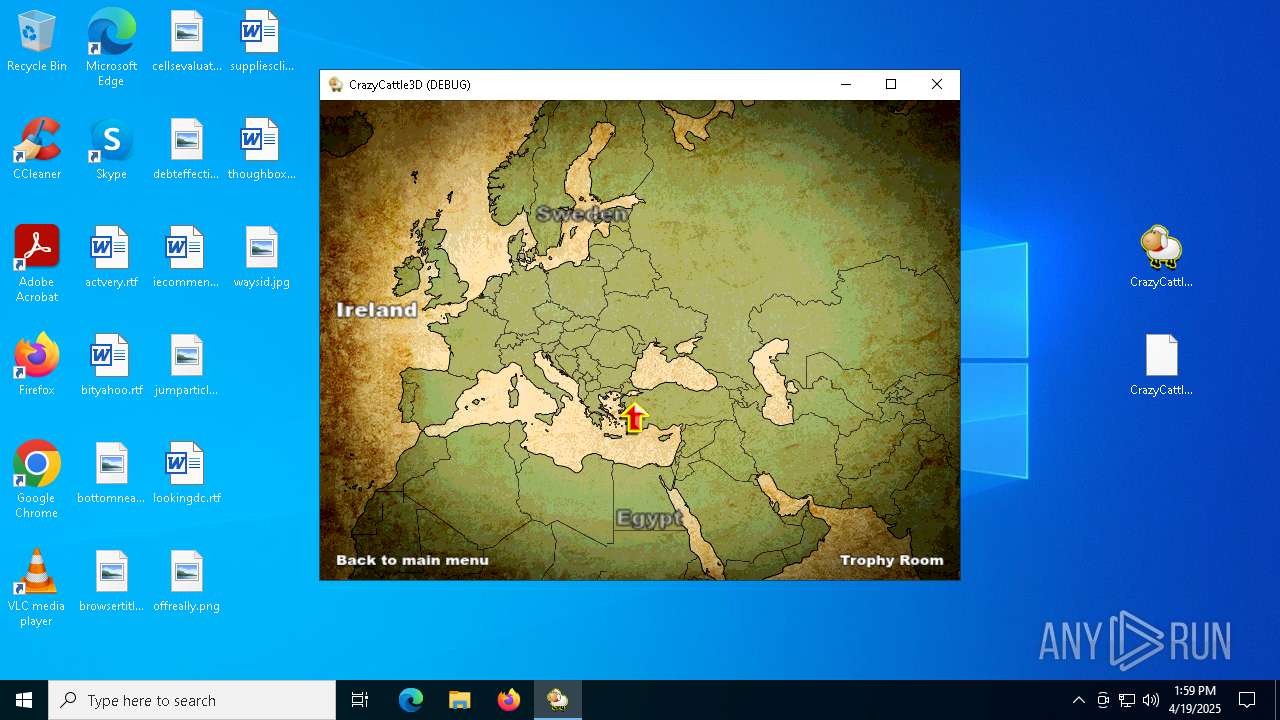
Task: Open the Skype desktop shortcut
Action: tap(111, 149)
